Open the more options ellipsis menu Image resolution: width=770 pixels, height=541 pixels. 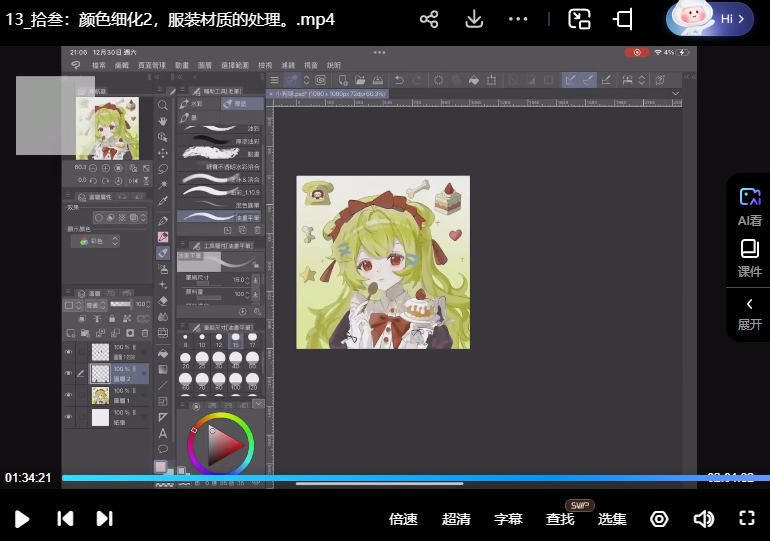(518, 19)
